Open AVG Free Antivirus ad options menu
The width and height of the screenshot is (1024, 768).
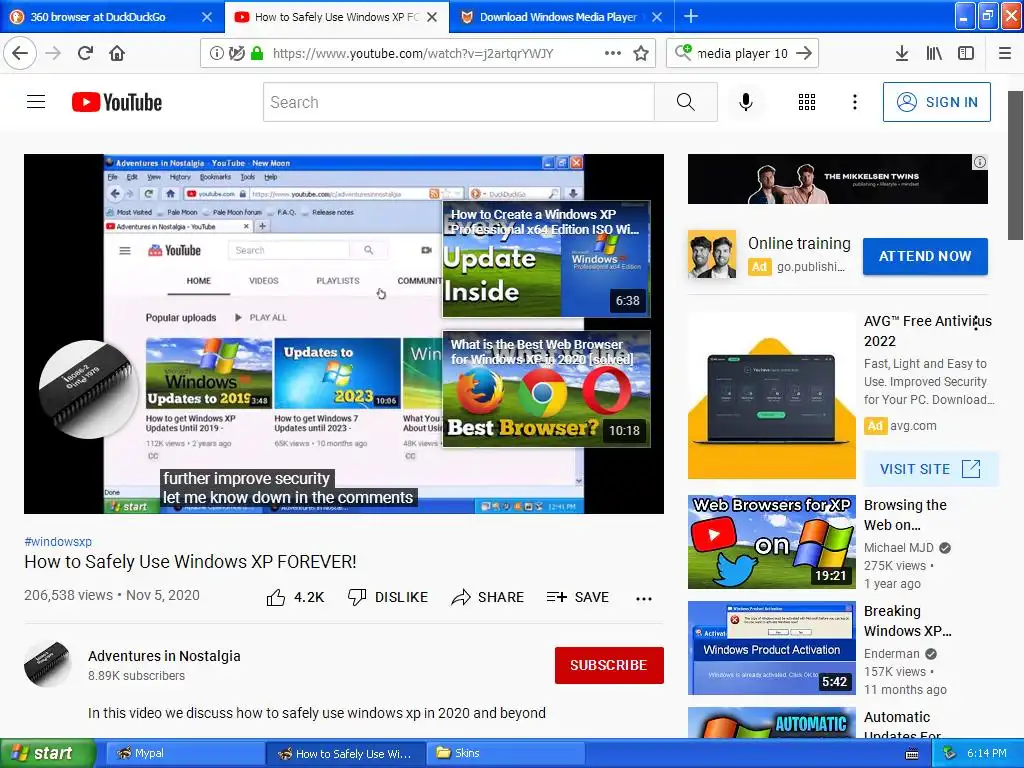pos(976,324)
